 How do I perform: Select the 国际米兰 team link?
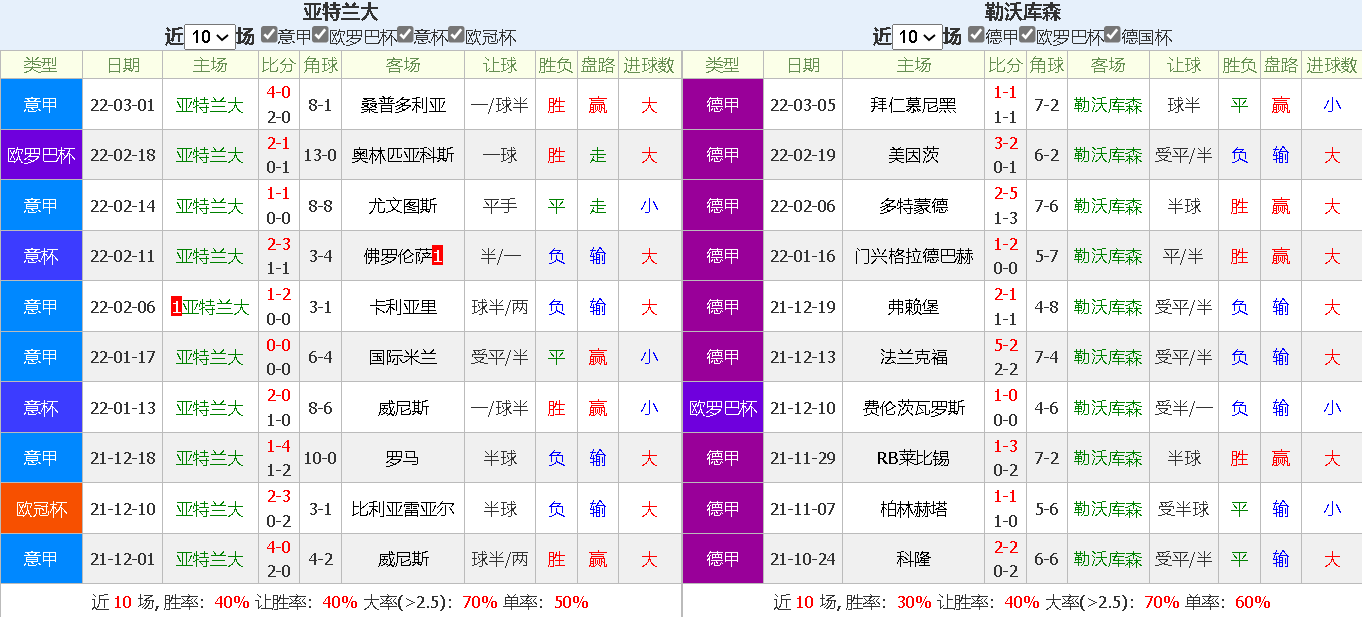(403, 357)
